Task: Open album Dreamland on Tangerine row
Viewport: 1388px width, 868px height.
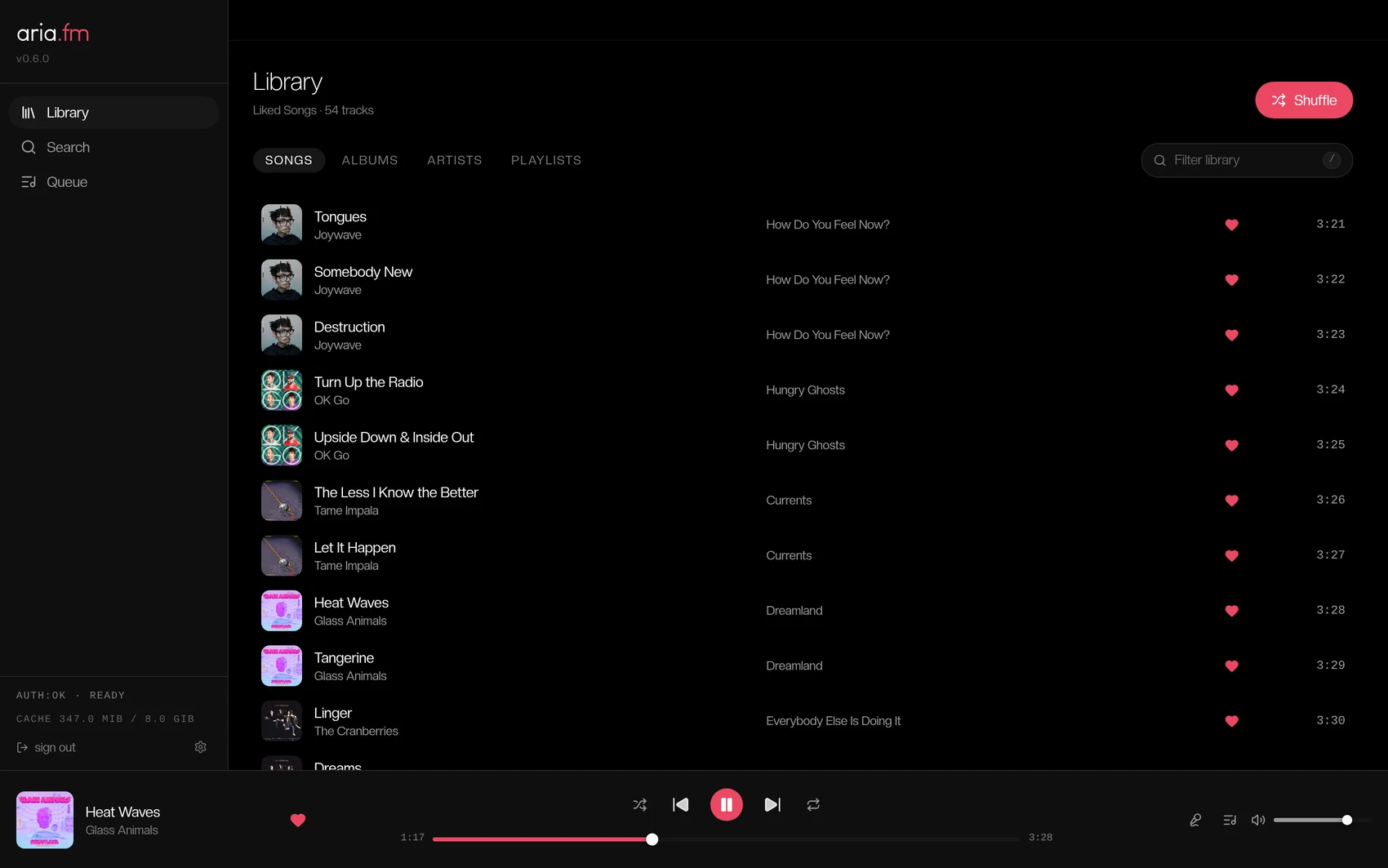Action: coord(794,665)
